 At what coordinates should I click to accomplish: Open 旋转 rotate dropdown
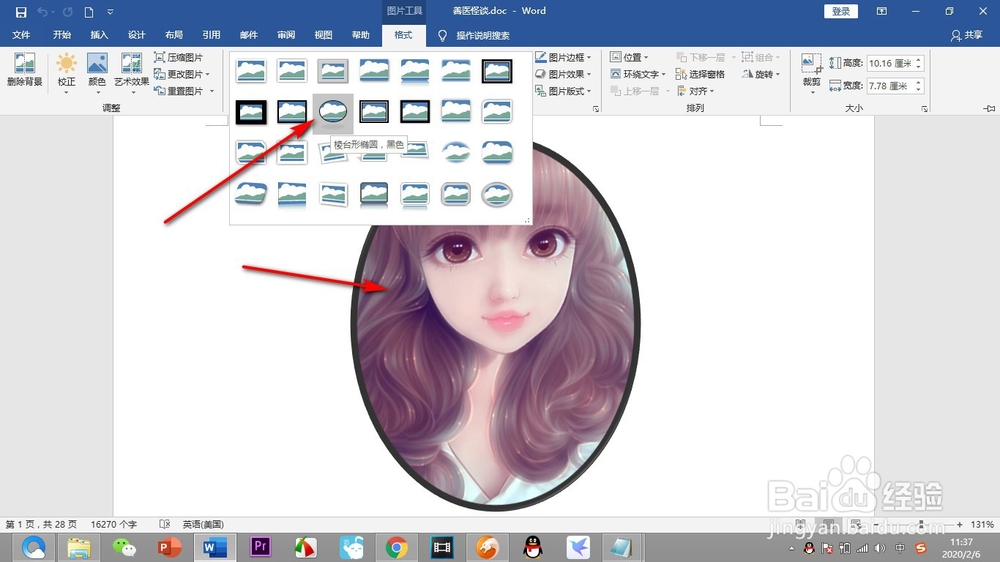tap(761, 74)
